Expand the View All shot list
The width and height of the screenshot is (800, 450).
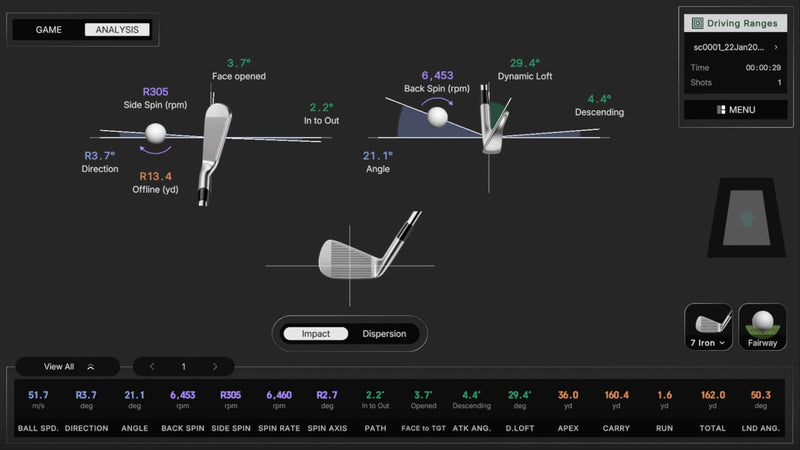tap(67, 367)
